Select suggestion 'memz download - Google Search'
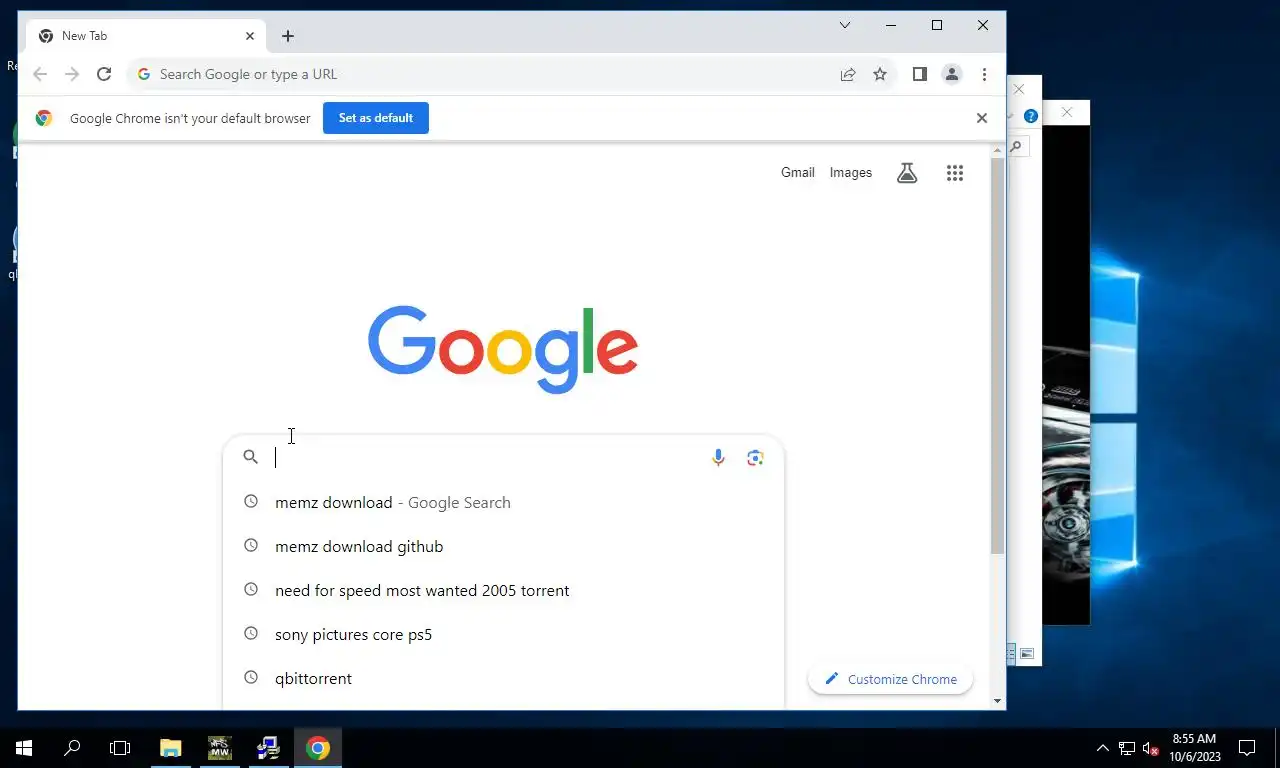This screenshot has width=1280, height=768. click(x=503, y=502)
